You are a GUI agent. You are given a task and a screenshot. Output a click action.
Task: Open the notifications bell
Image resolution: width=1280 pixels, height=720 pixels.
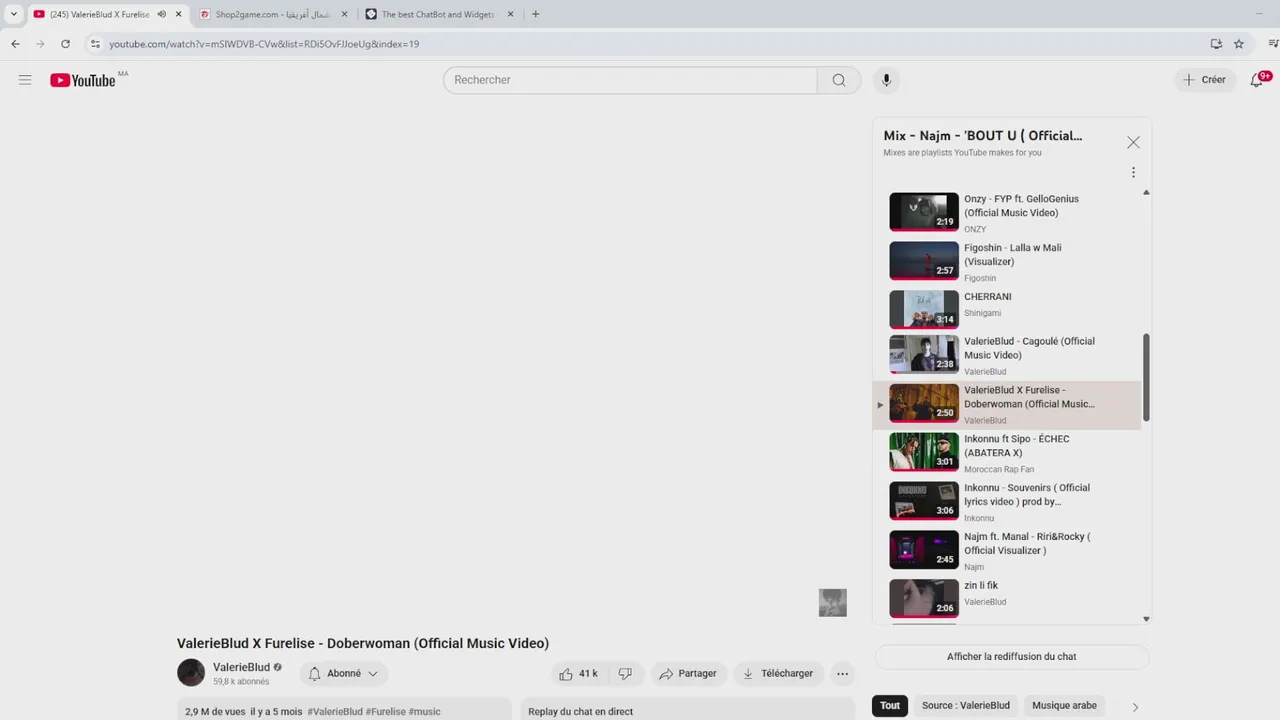[1257, 80]
